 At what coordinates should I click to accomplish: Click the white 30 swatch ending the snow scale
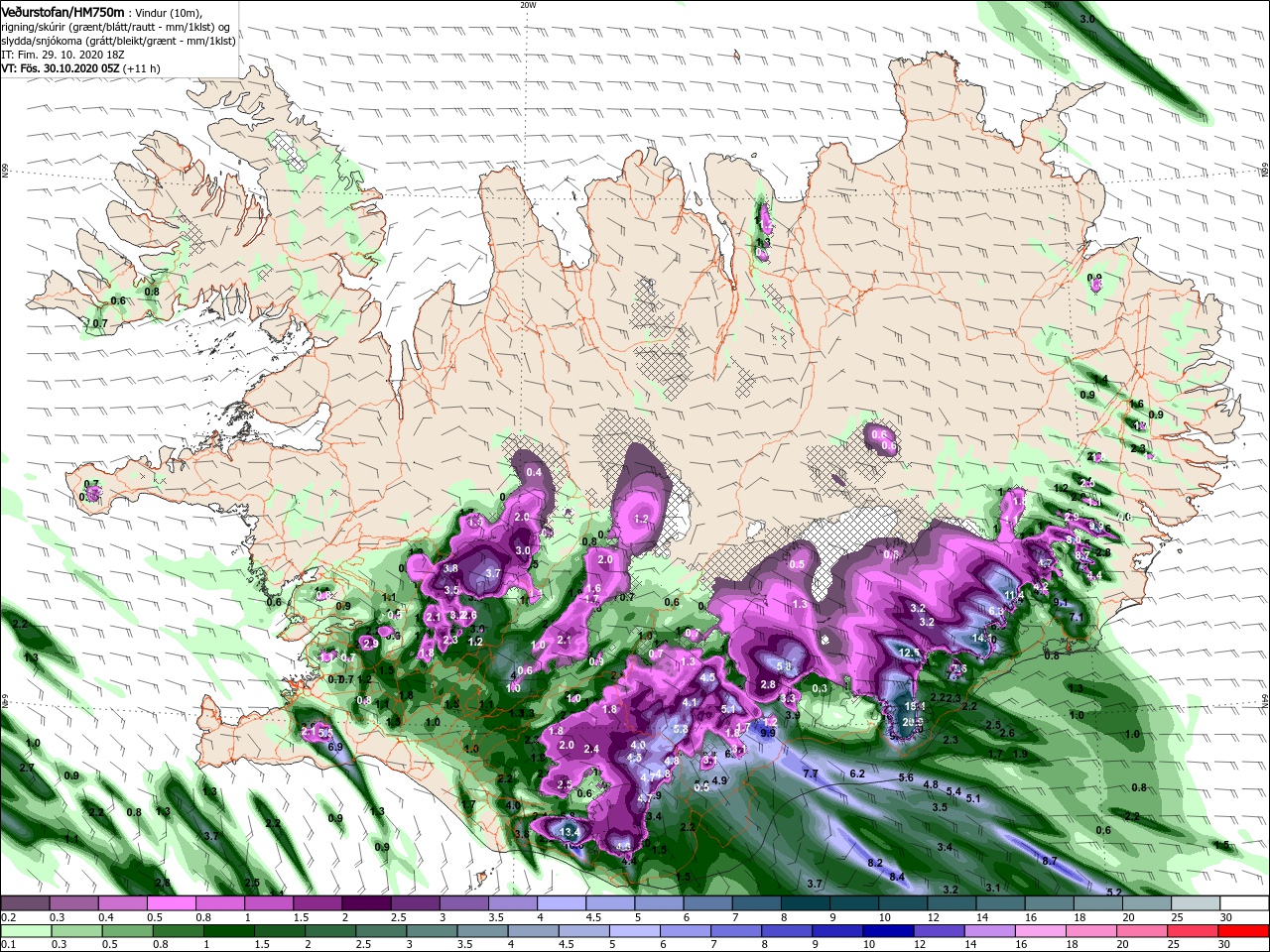pyautogui.click(x=1243, y=903)
